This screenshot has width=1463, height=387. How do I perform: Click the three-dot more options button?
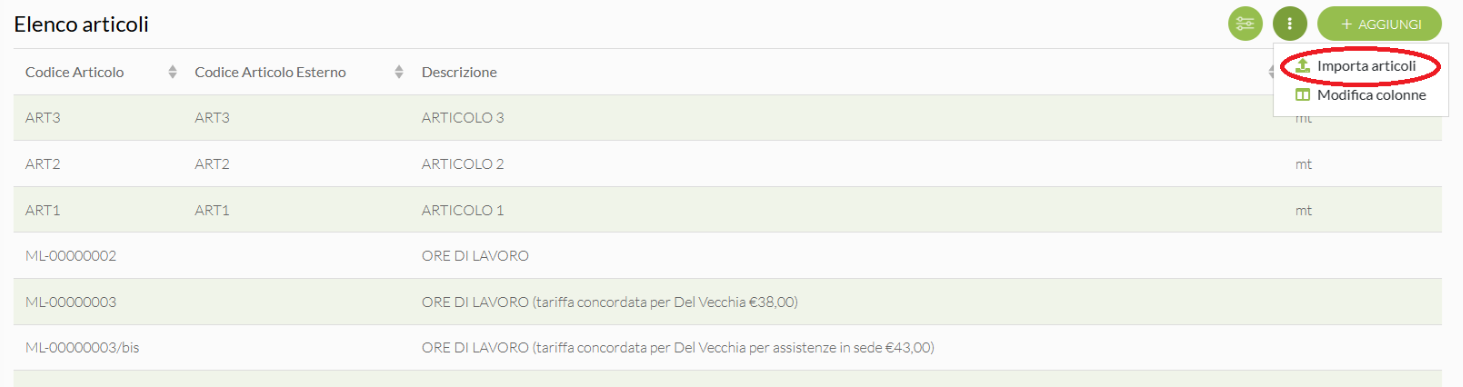[1291, 23]
